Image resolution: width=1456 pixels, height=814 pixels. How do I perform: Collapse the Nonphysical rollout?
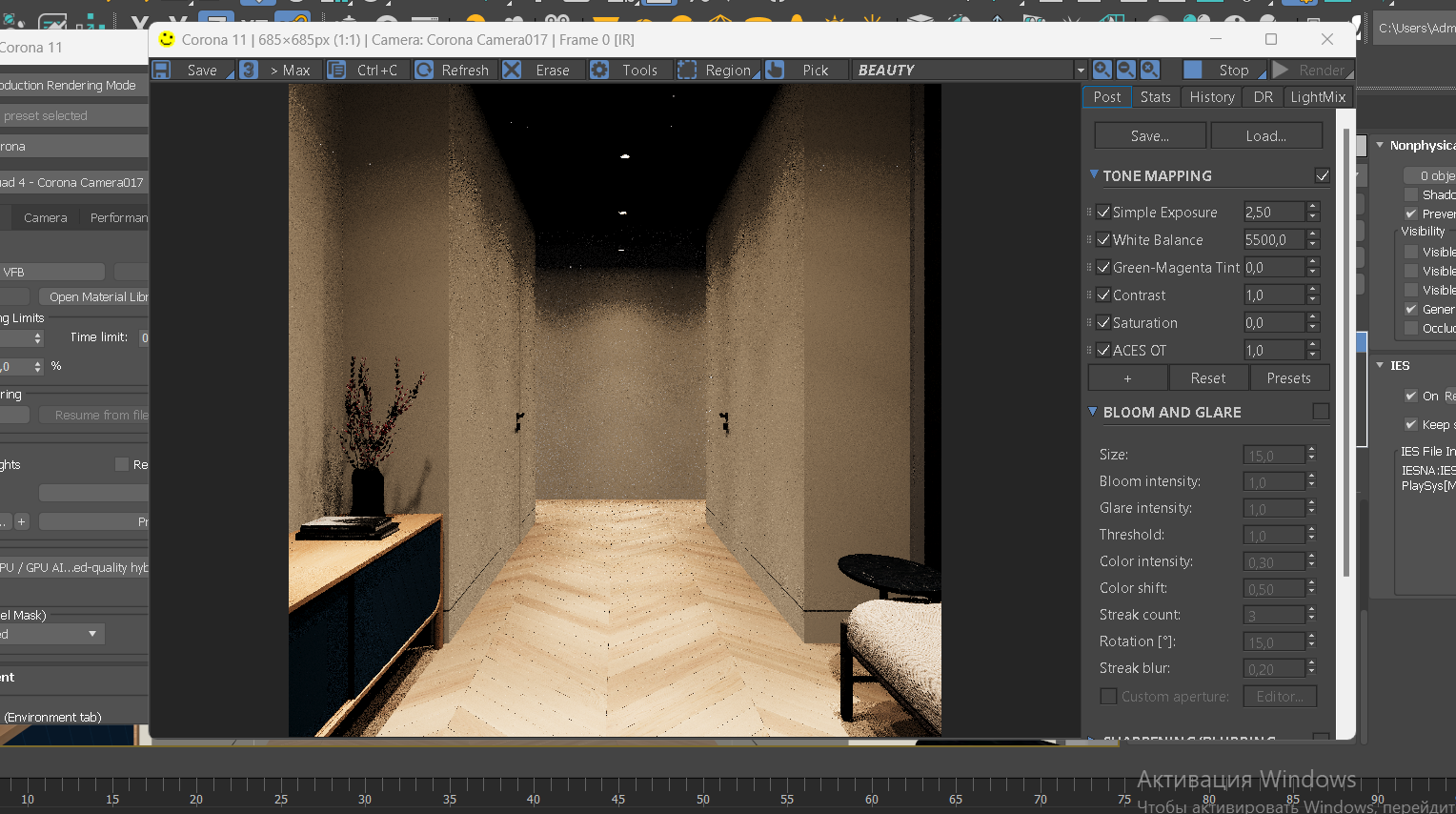pyautogui.click(x=1380, y=145)
